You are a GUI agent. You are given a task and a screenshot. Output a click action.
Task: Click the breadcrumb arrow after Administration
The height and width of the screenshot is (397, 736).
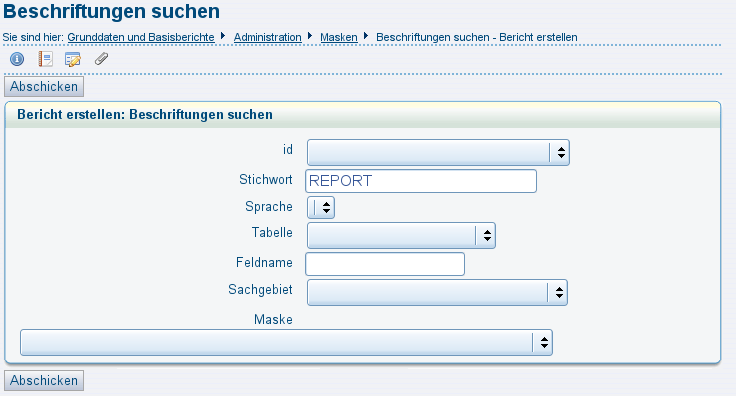point(310,36)
